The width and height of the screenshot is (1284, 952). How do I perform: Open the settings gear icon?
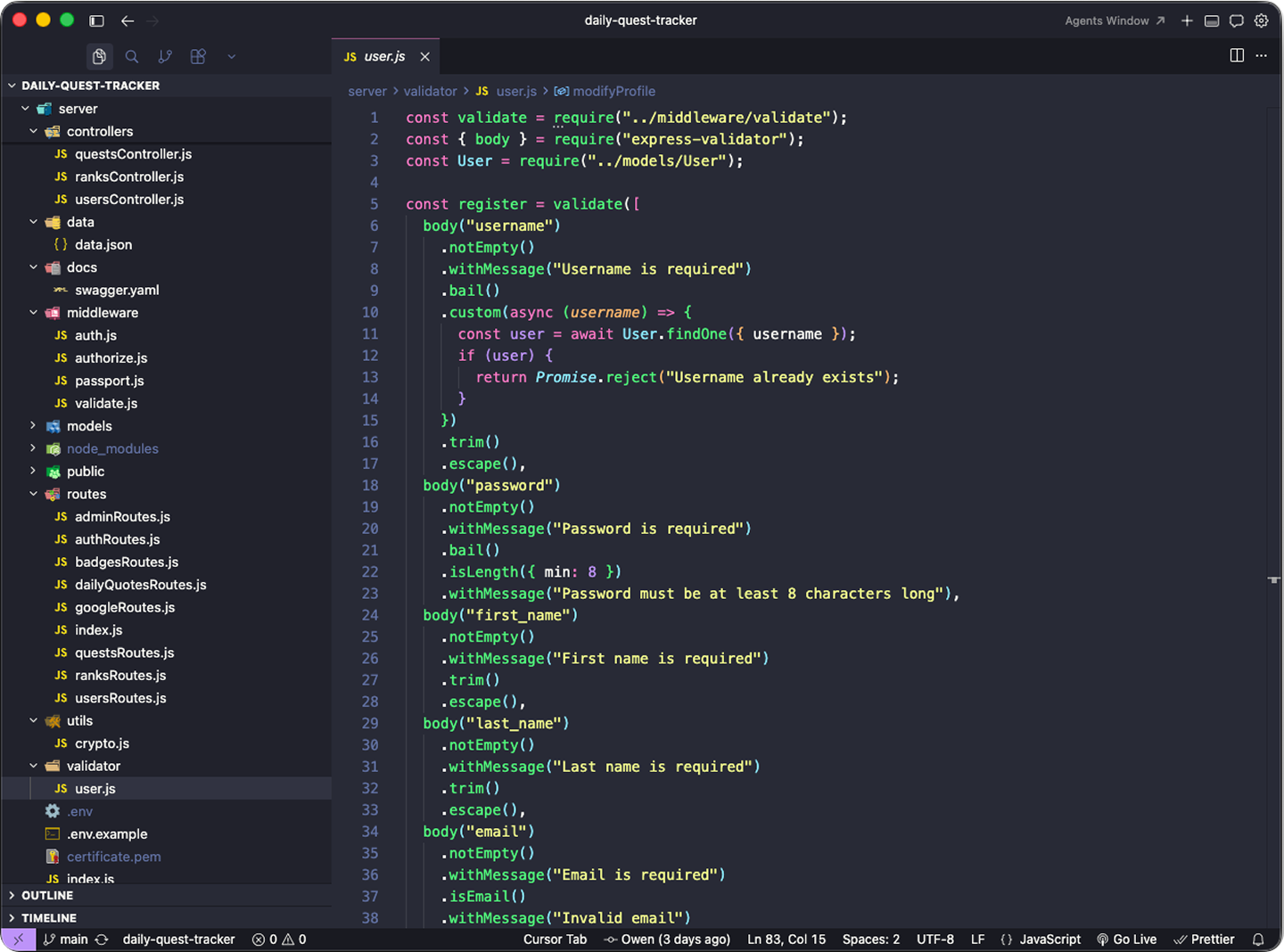(1261, 21)
